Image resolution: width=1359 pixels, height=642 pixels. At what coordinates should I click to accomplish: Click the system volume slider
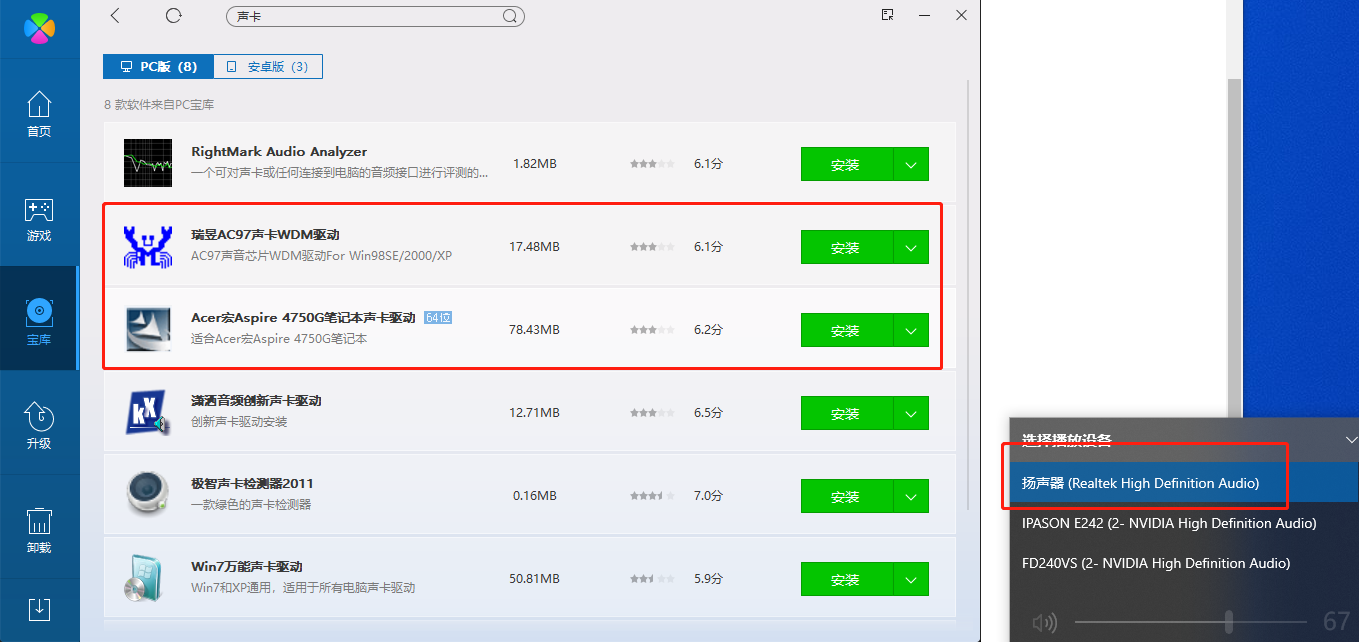tap(1190, 622)
